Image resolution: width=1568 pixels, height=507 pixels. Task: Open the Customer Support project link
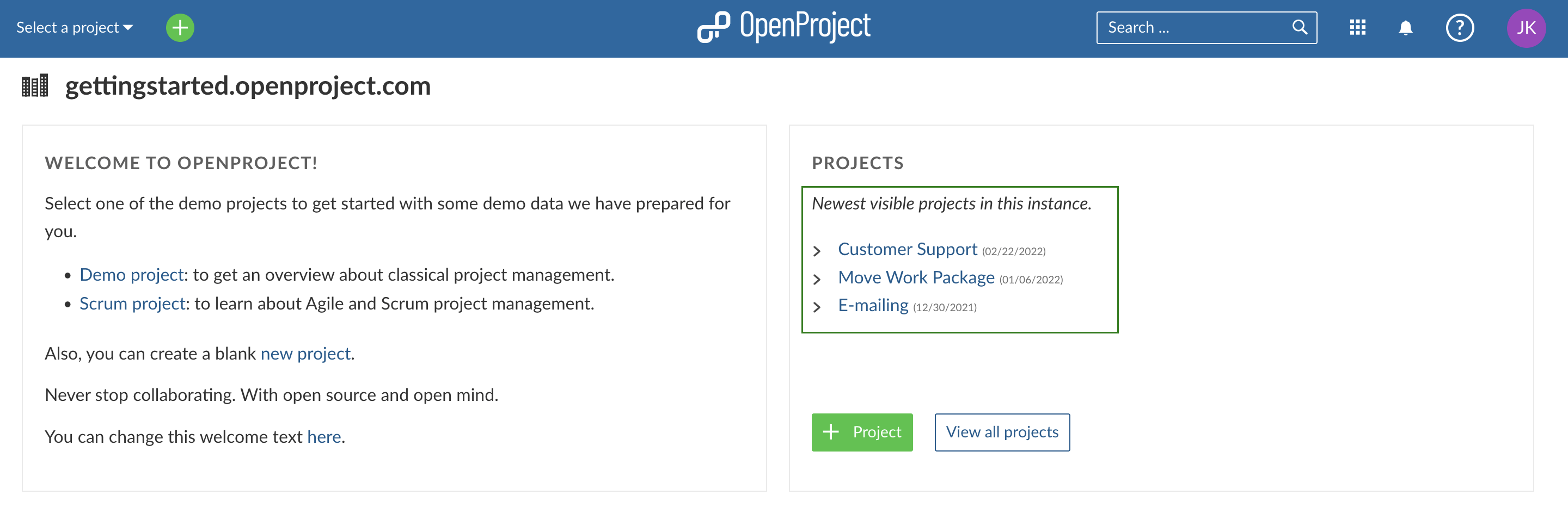coord(907,249)
